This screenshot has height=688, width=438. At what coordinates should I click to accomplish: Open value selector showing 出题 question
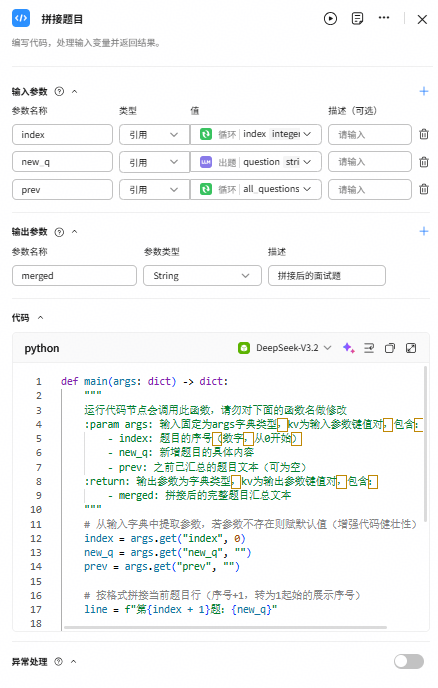(x=256, y=162)
